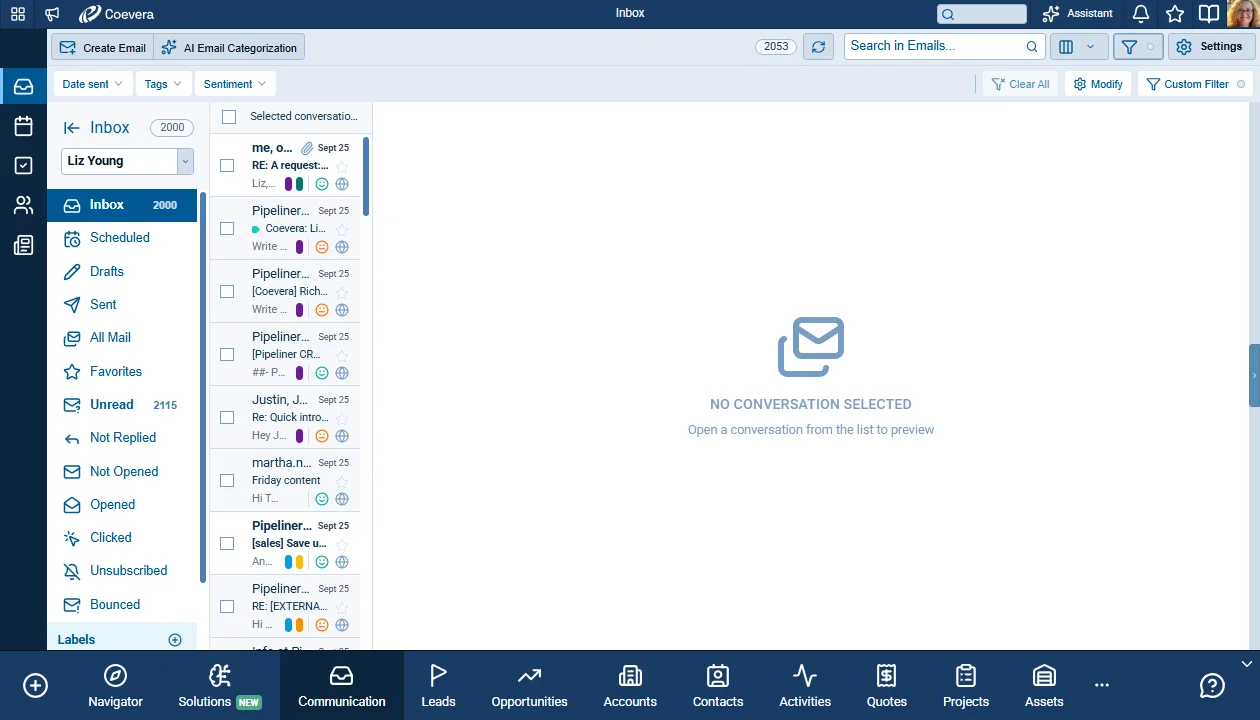Open the user profile avatar
This screenshot has height=720, width=1260.
[1243, 14]
